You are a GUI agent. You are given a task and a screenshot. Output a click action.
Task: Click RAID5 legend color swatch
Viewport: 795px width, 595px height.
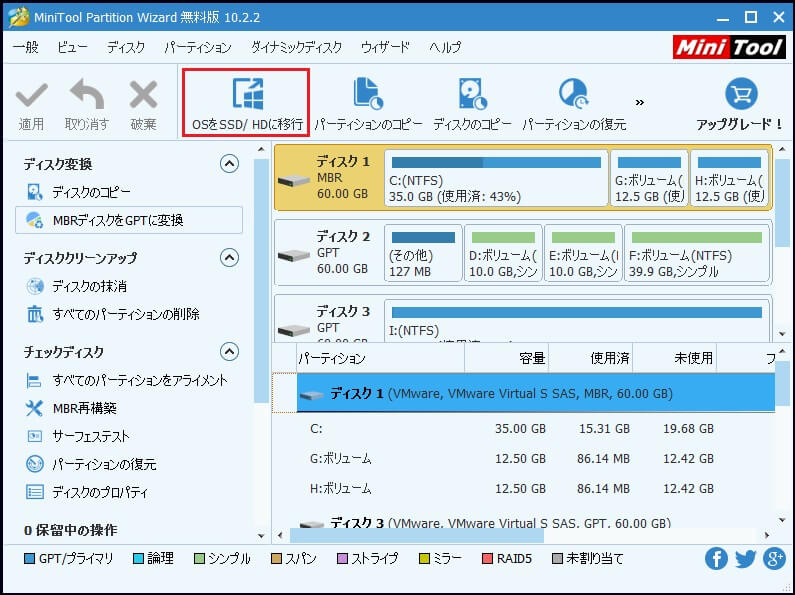(487, 559)
